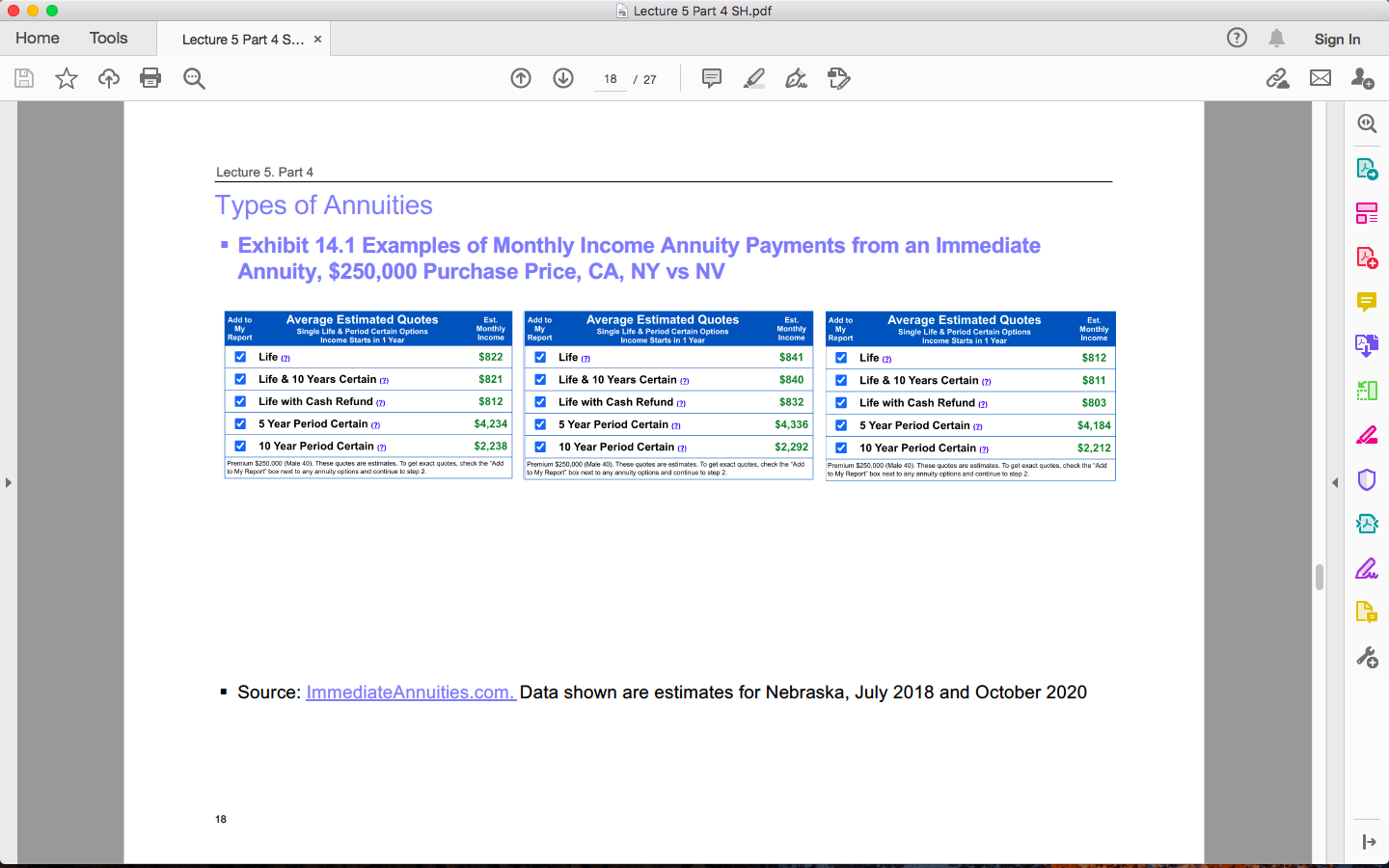Send file by email envelope icon
The image size is (1389, 868).
point(1321,78)
